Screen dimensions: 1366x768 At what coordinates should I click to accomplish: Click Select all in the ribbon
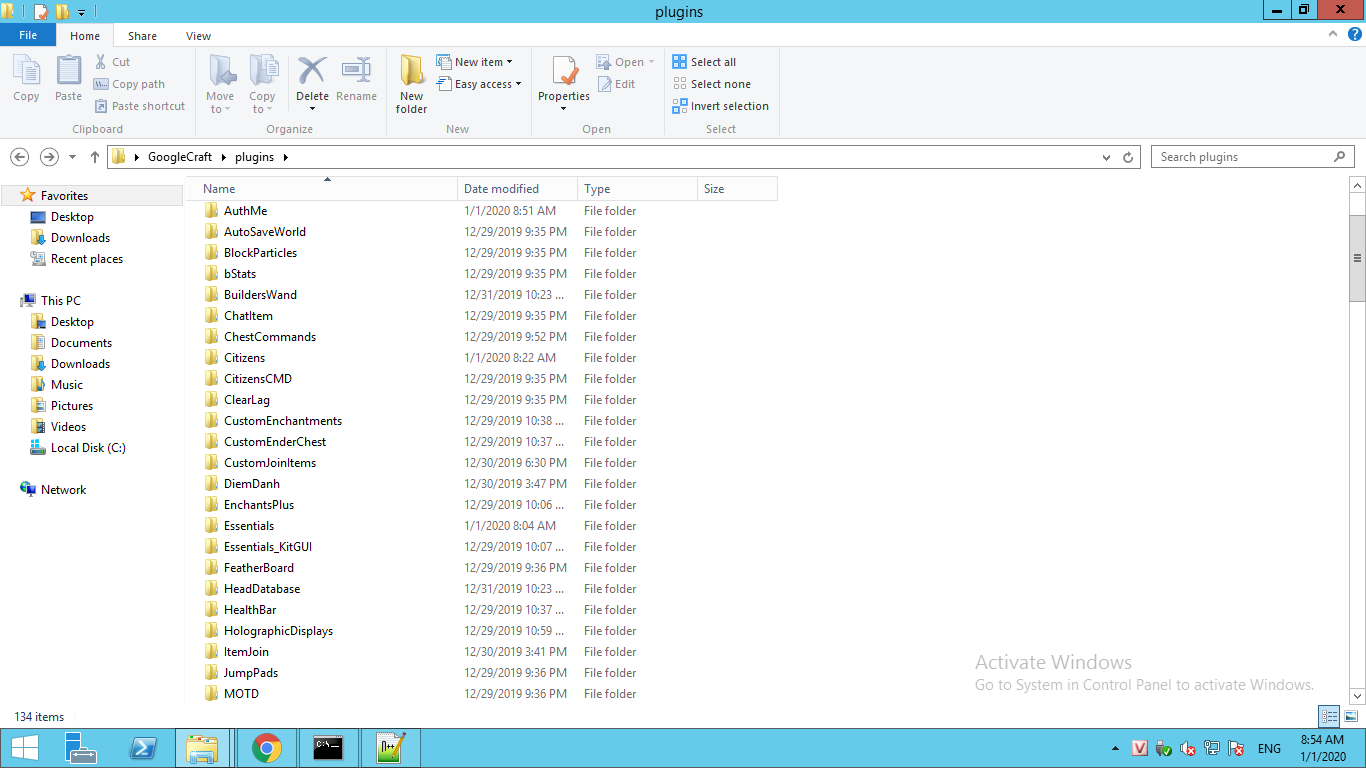[x=704, y=62]
